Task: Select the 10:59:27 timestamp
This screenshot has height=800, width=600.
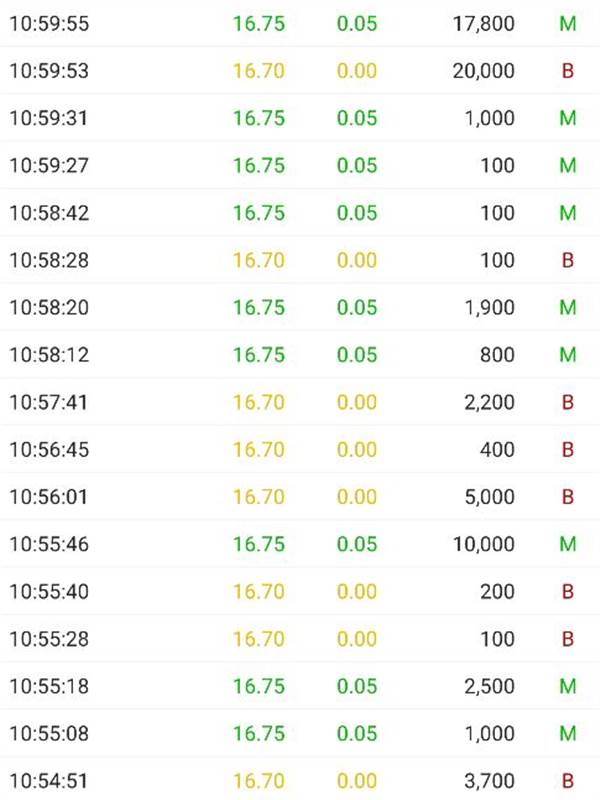Action: coord(49,165)
